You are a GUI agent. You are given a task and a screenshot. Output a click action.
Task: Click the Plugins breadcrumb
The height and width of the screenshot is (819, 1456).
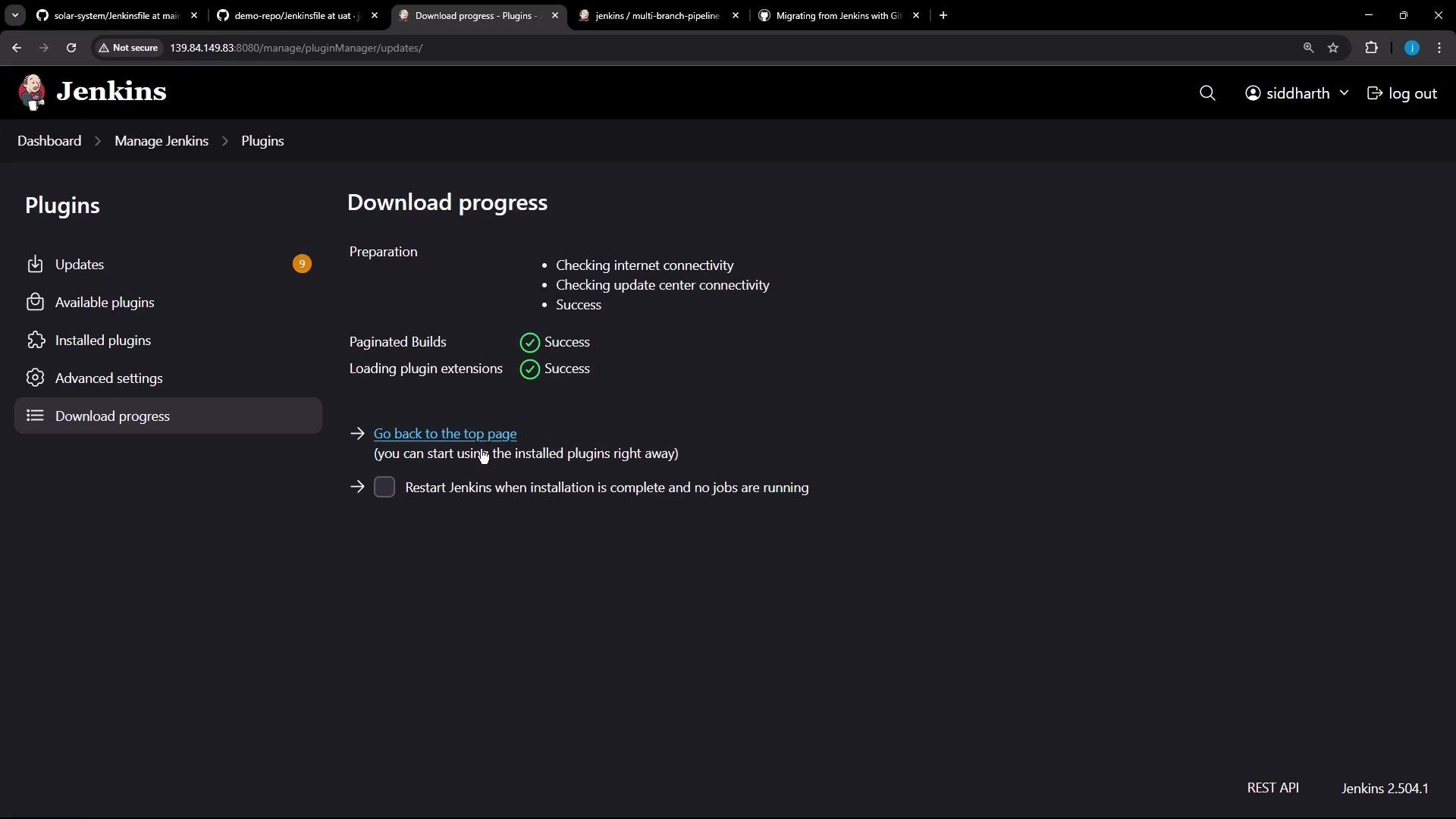tap(262, 141)
